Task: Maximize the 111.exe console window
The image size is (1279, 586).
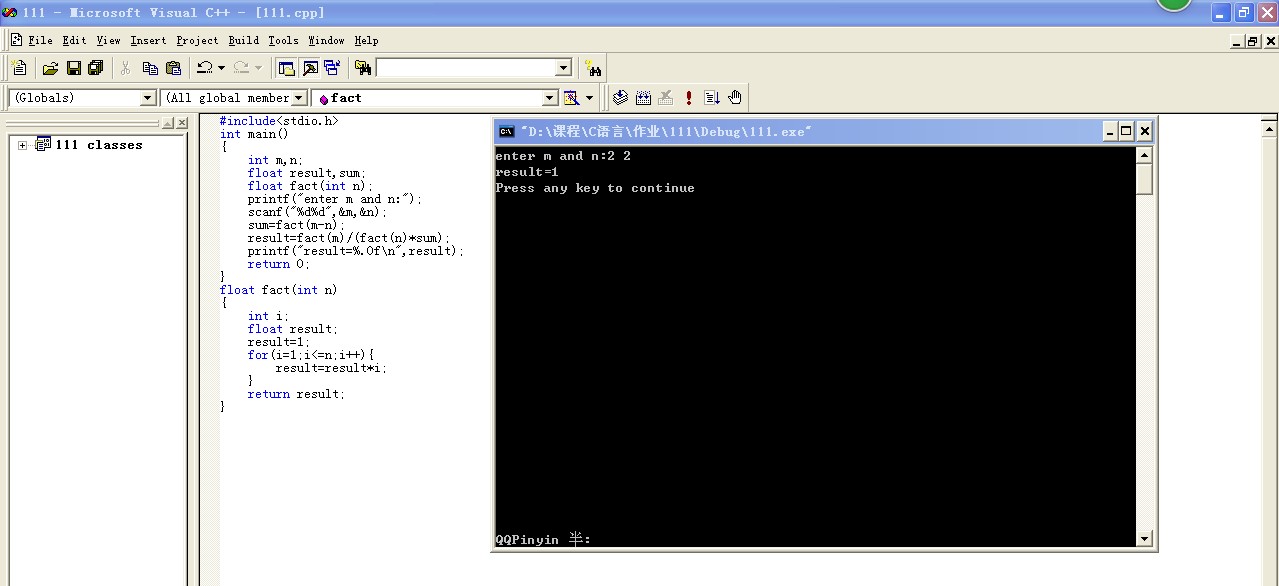Action: [1127, 131]
